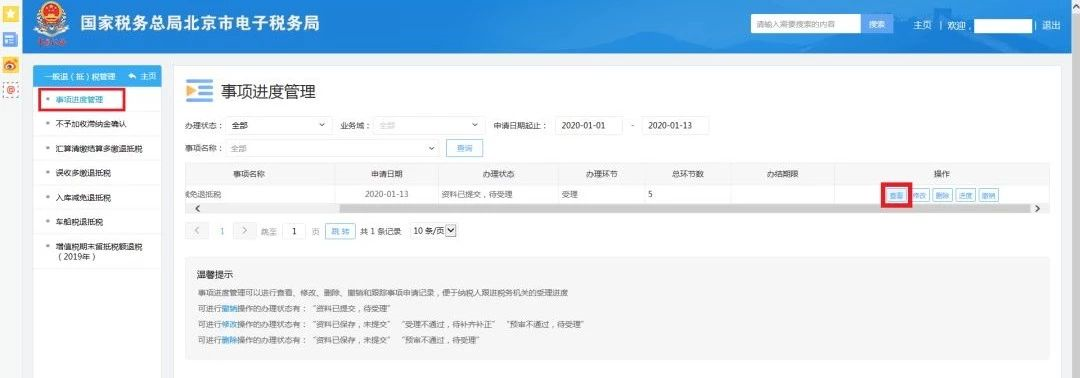Click the 修改 edit button in table row
This screenshot has width=1080, height=378.
click(920, 196)
